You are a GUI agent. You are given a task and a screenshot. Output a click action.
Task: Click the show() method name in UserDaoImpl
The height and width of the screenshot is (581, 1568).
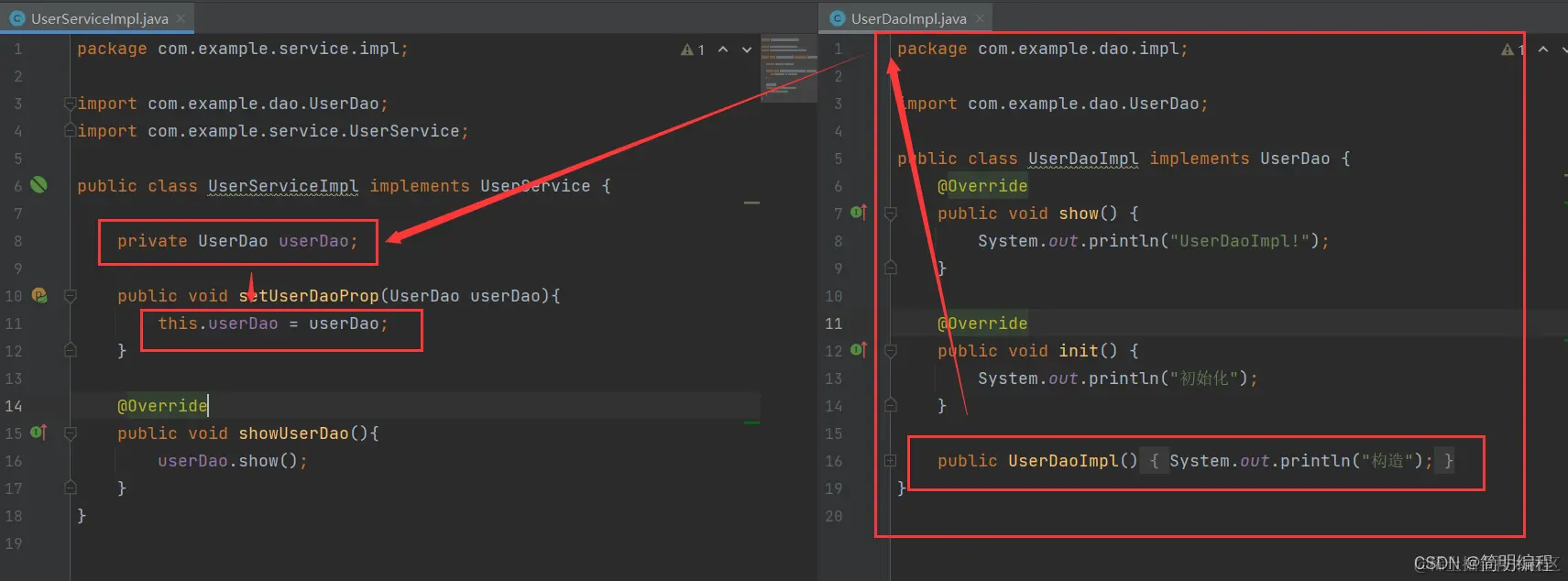tap(1079, 214)
